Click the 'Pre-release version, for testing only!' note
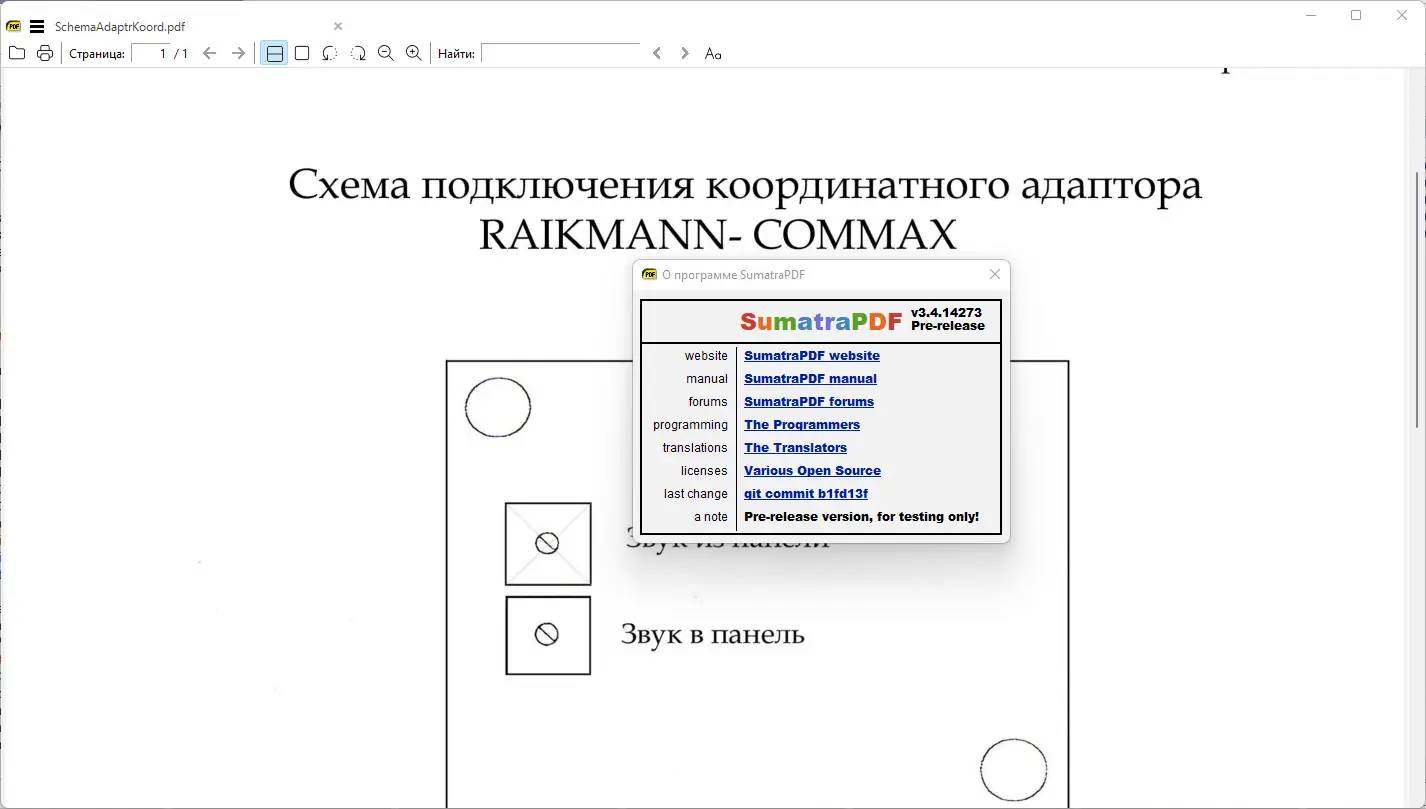Image resolution: width=1426 pixels, height=809 pixels. [861, 516]
